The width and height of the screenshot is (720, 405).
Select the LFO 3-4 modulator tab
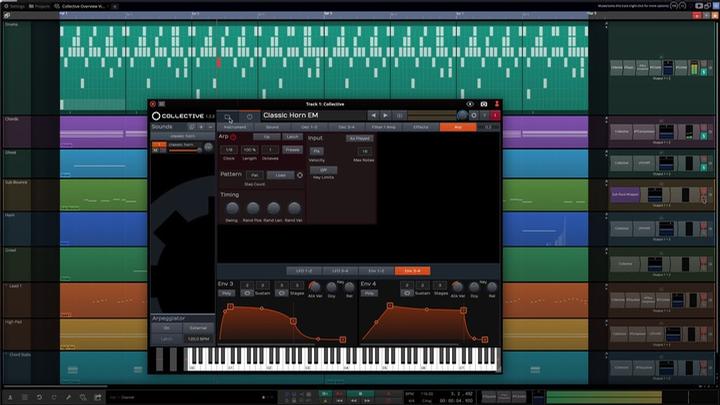pyautogui.click(x=340, y=271)
